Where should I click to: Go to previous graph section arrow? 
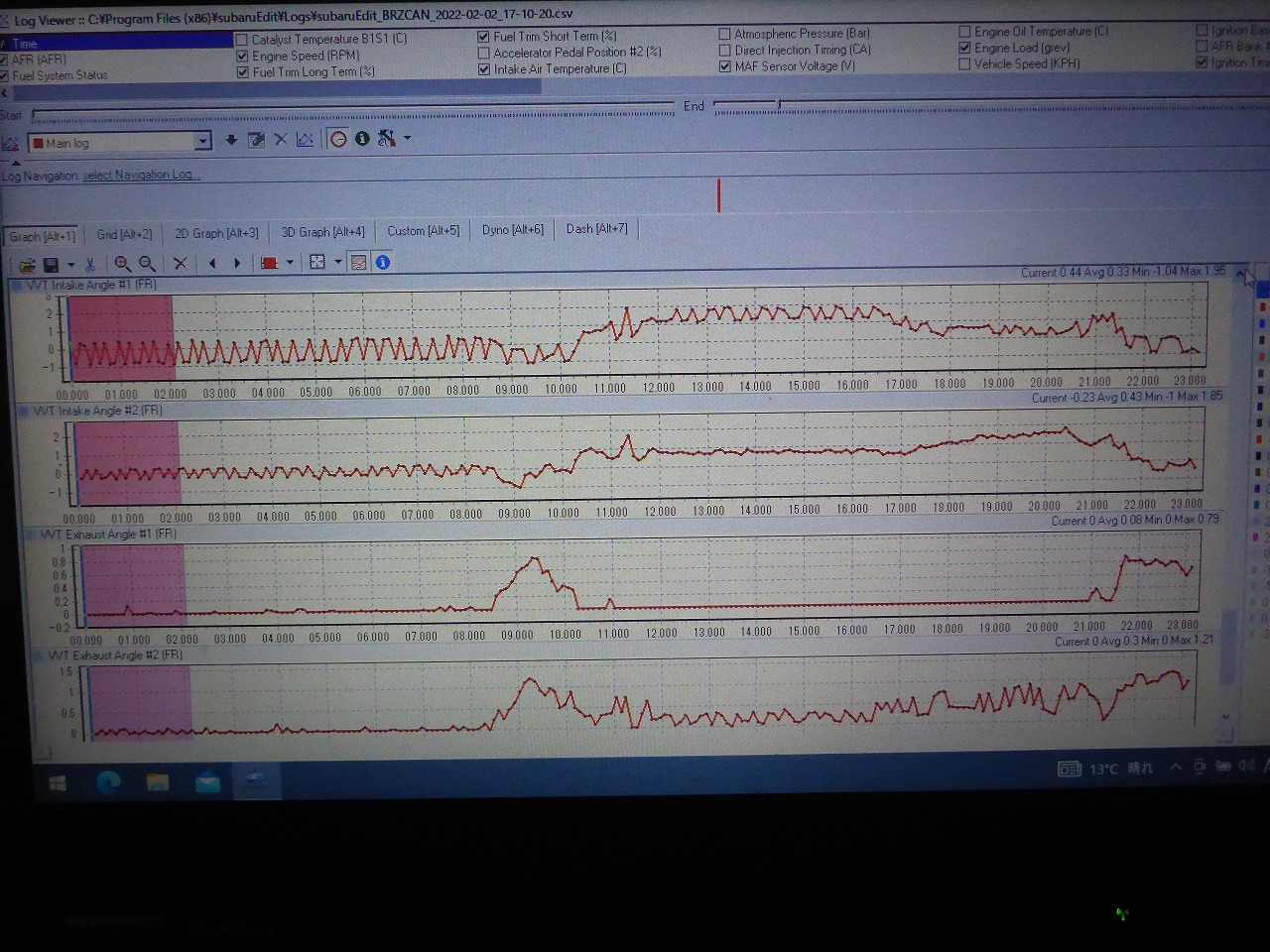212,263
